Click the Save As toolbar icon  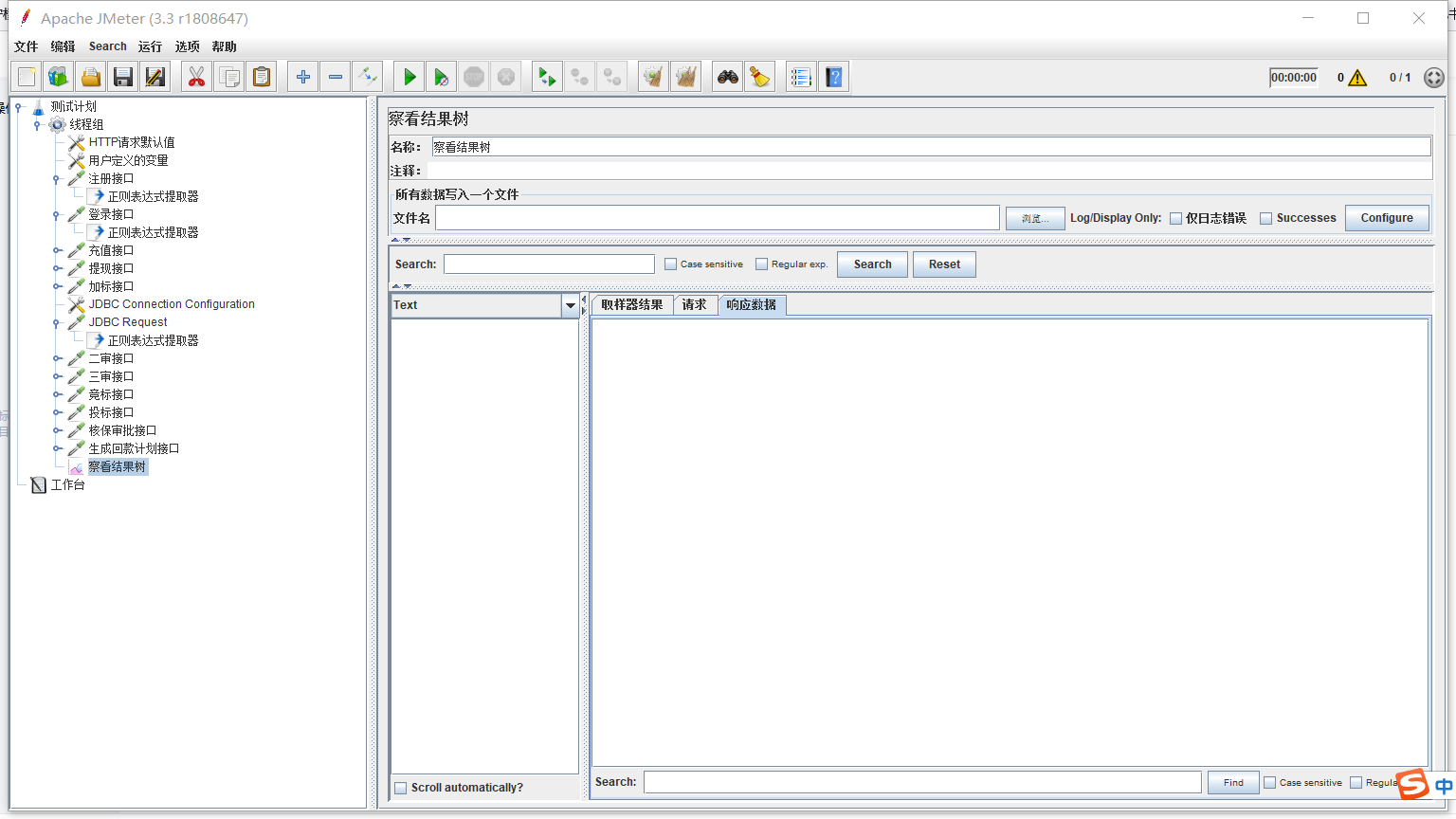point(155,77)
